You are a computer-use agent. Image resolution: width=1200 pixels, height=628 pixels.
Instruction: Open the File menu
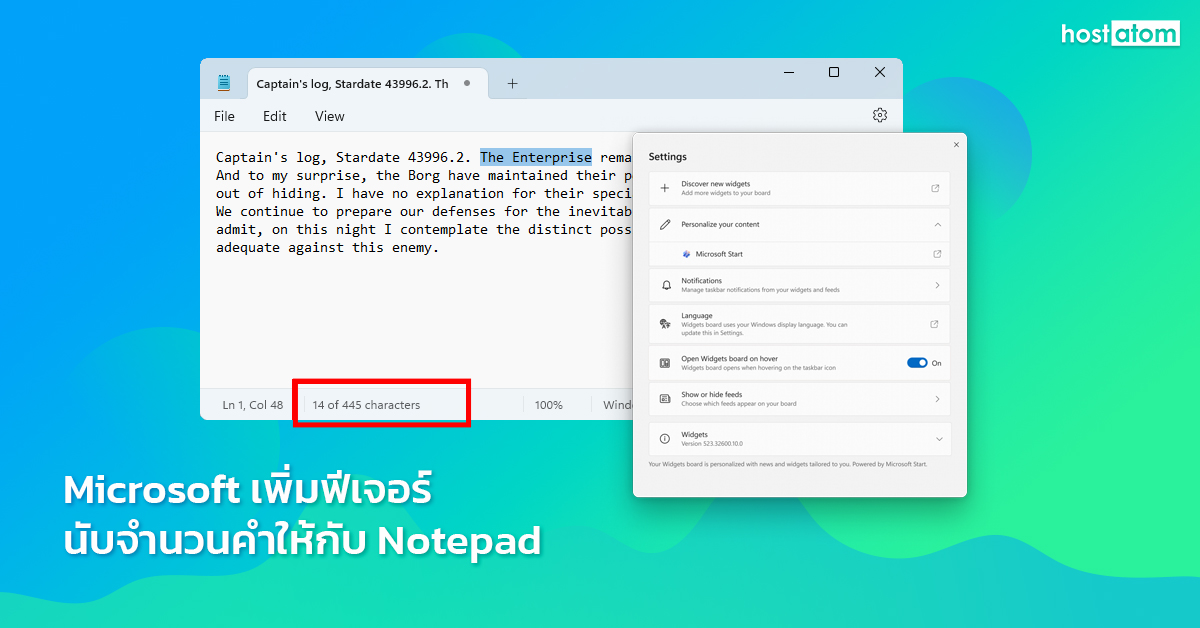(x=223, y=115)
